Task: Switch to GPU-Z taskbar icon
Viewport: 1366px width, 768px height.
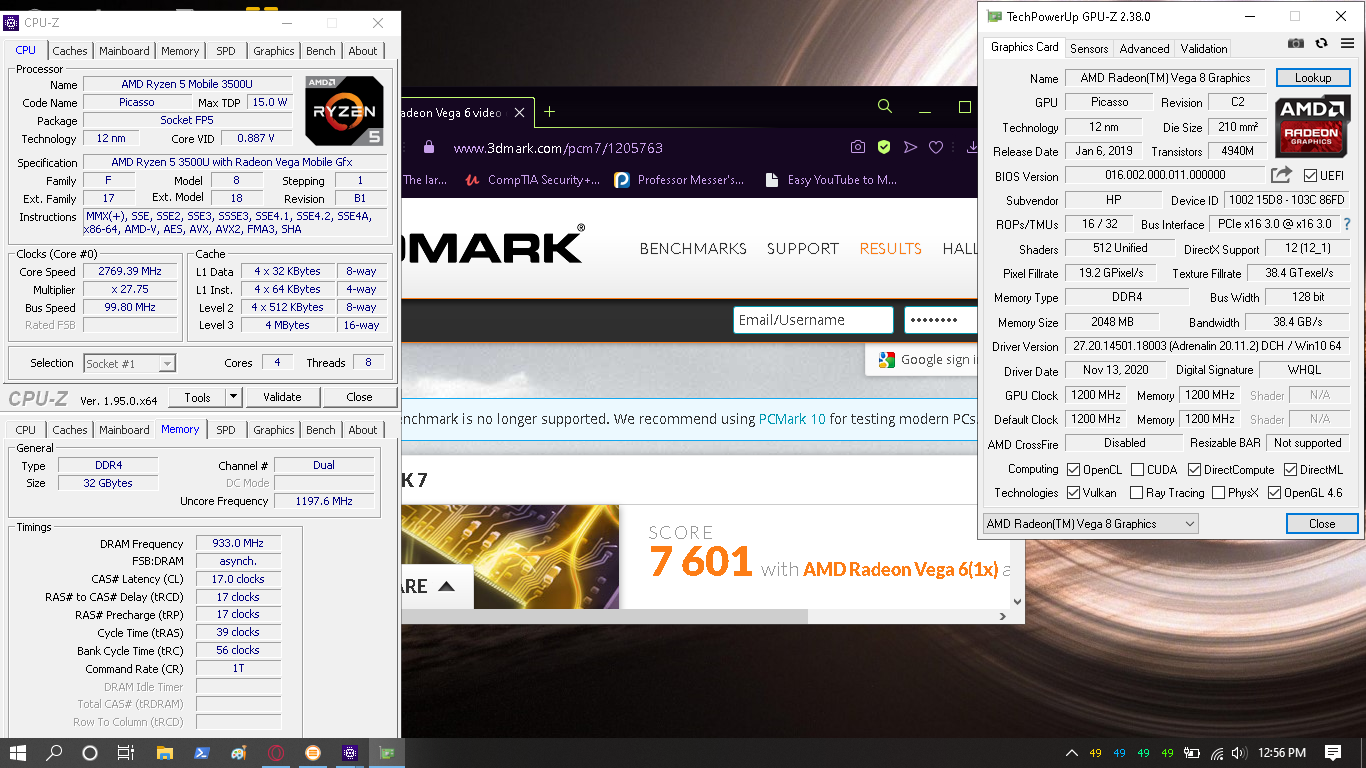Action: coord(387,753)
